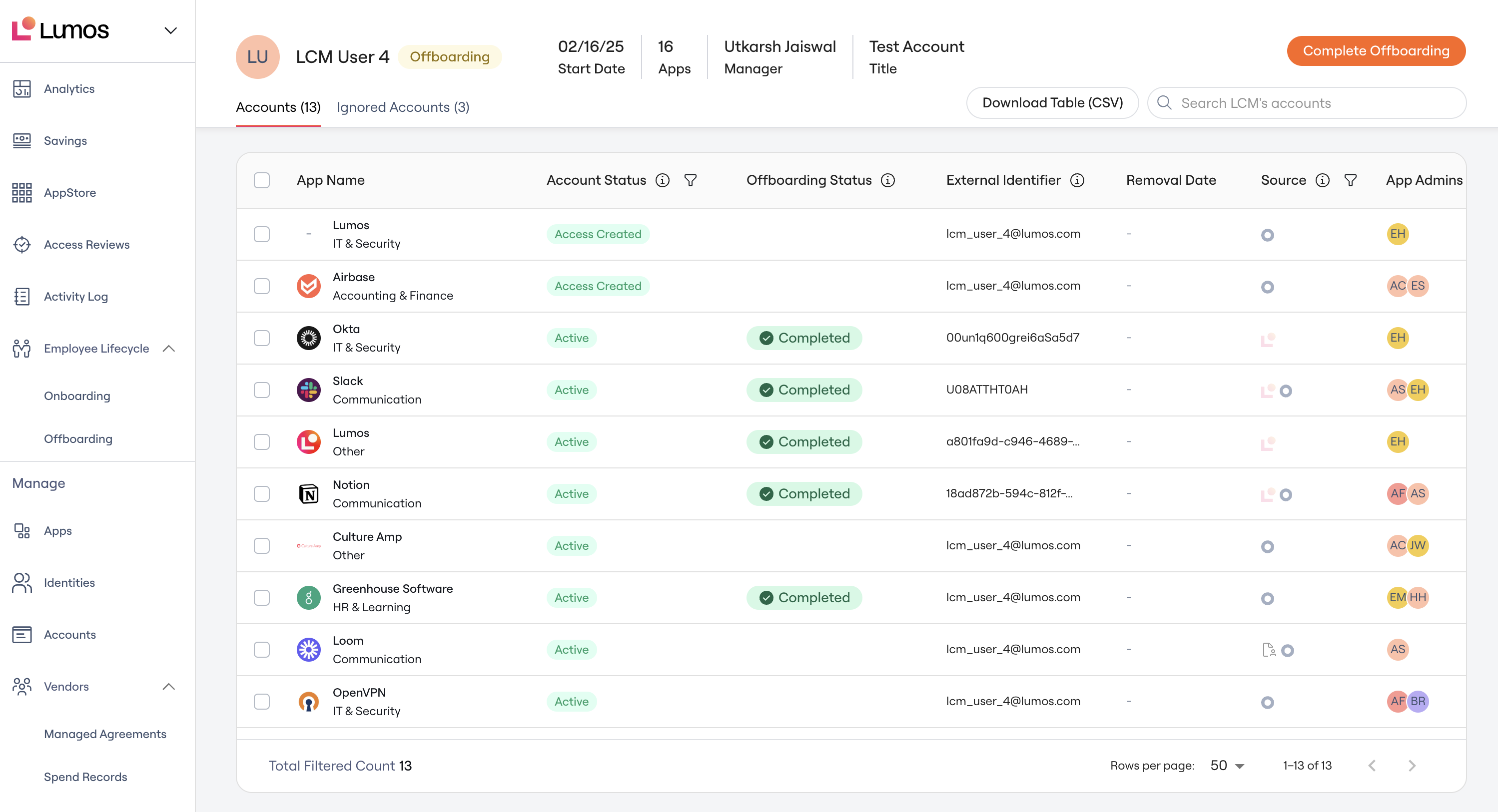Click the Manage Apps icon
This screenshot has height=812, width=1498.
pos(21,531)
